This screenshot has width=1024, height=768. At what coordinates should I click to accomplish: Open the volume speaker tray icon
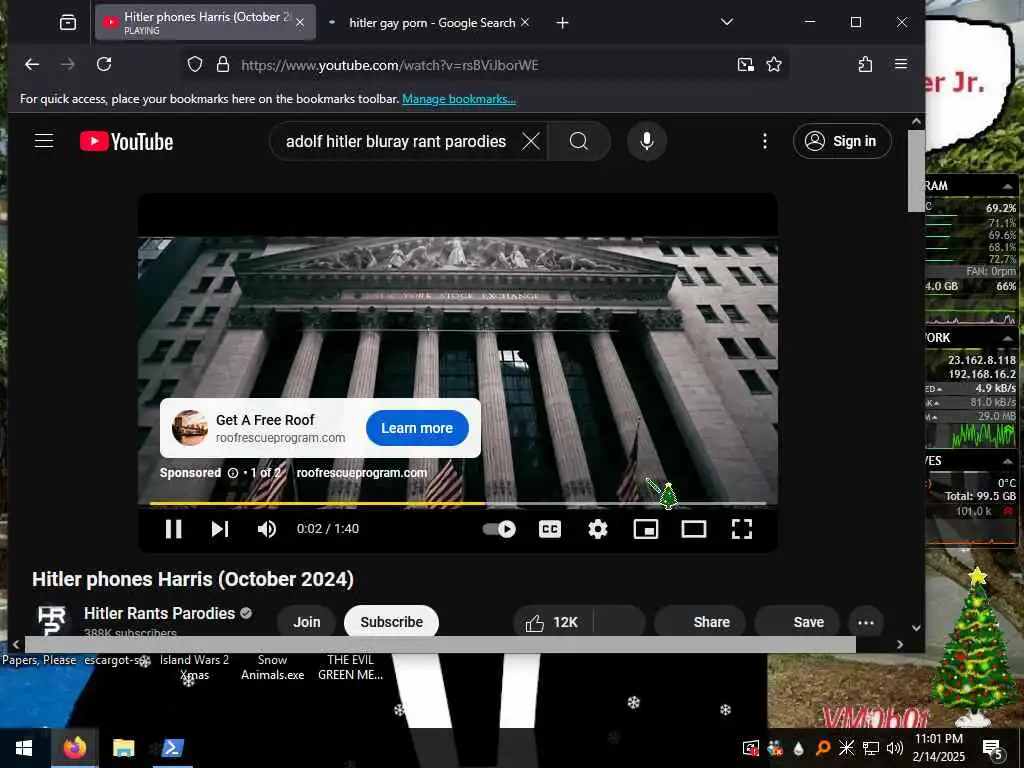click(895, 748)
